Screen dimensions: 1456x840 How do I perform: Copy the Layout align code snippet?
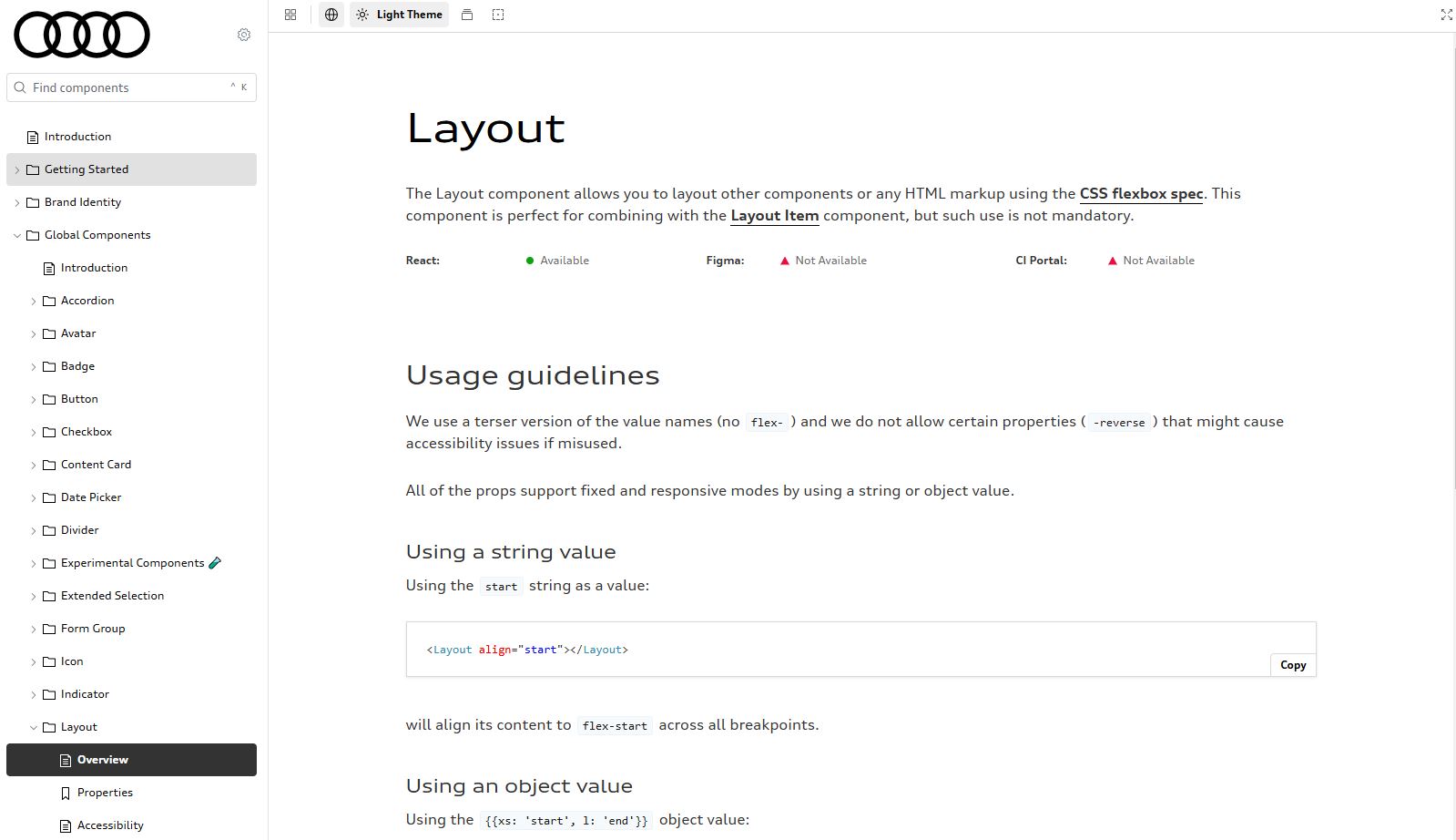[x=1292, y=665]
